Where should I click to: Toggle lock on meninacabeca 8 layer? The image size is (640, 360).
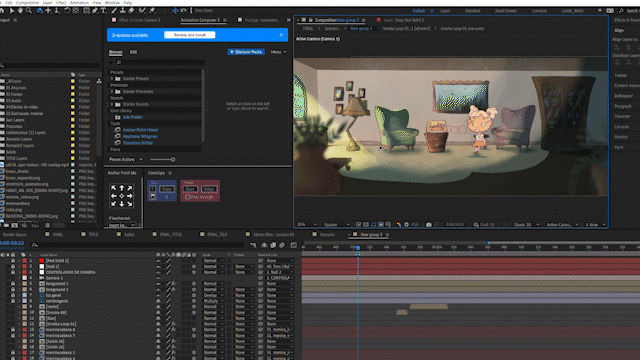[x=13, y=329]
